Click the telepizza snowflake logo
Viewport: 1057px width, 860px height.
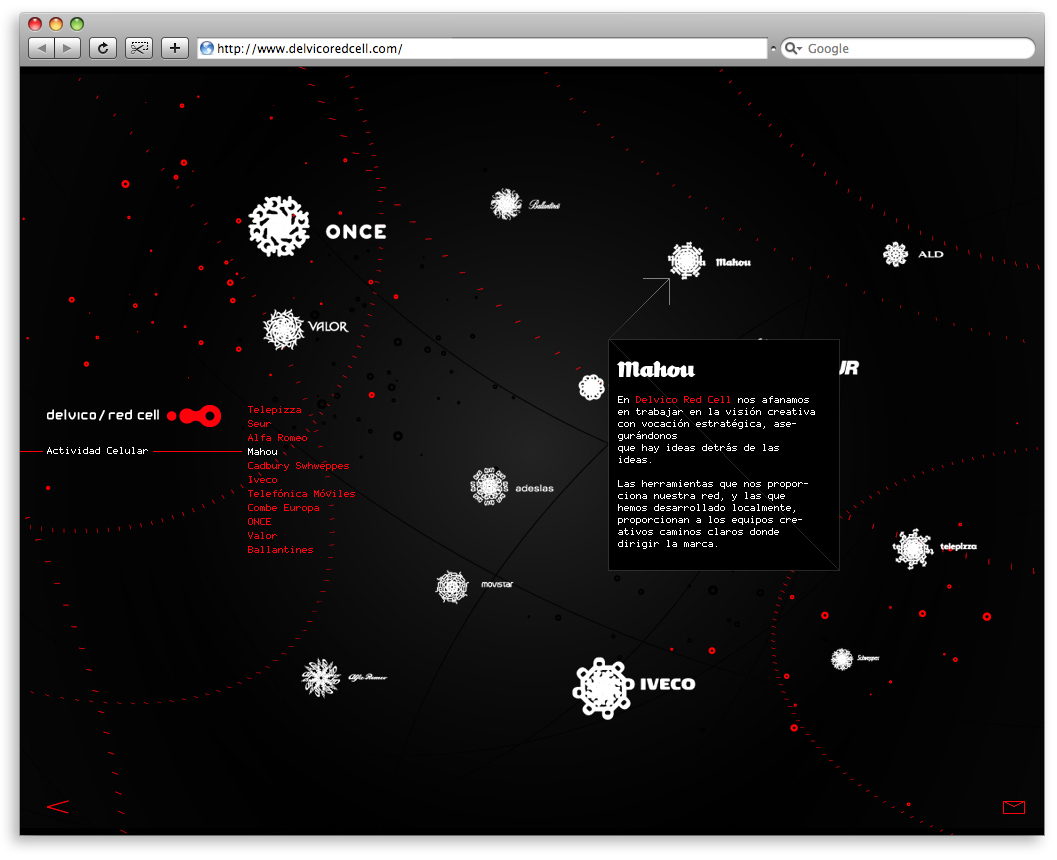(x=912, y=548)
